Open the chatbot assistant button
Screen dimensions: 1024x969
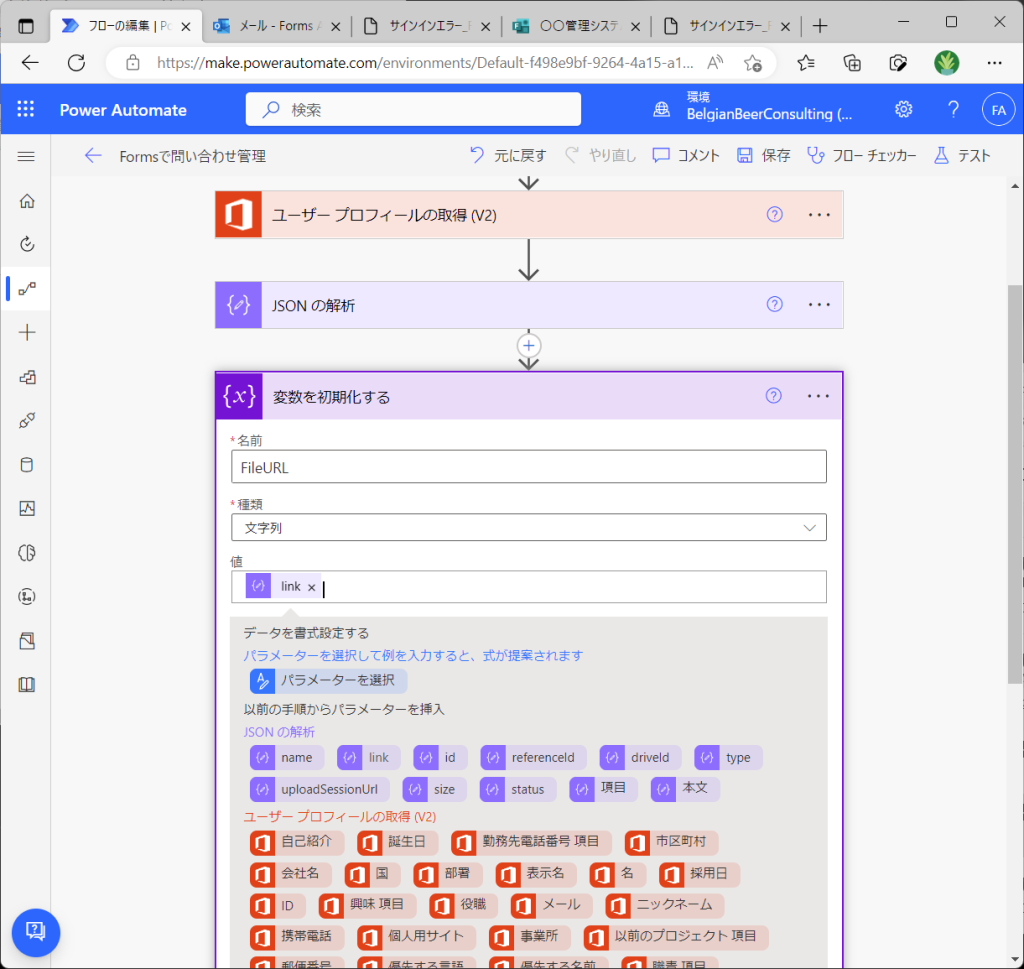[36, 932]
